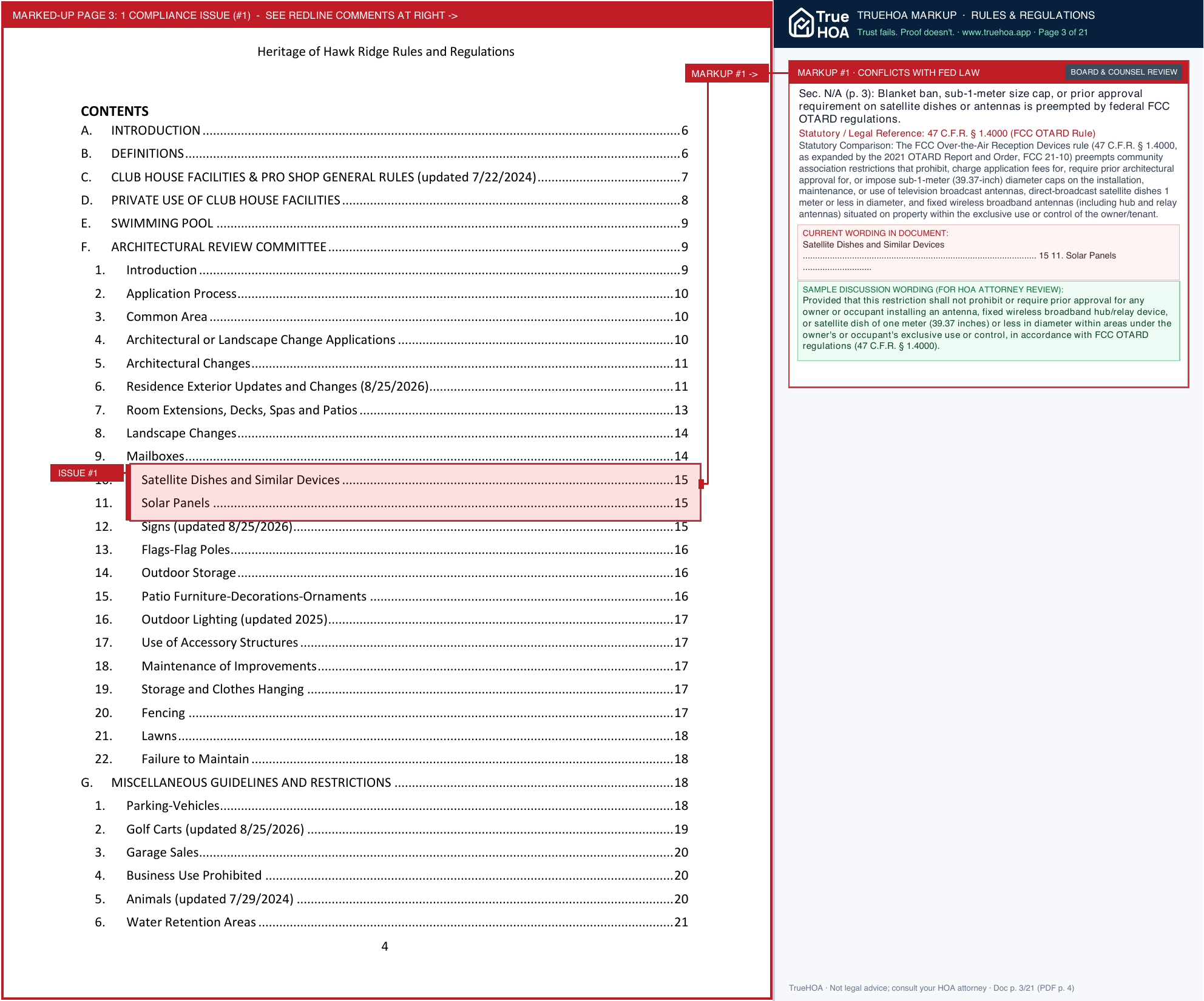Viewport: 1204px width, 1001px height.
Task: Select Use of Accessory Structures entry
Action: pos(391,642)
